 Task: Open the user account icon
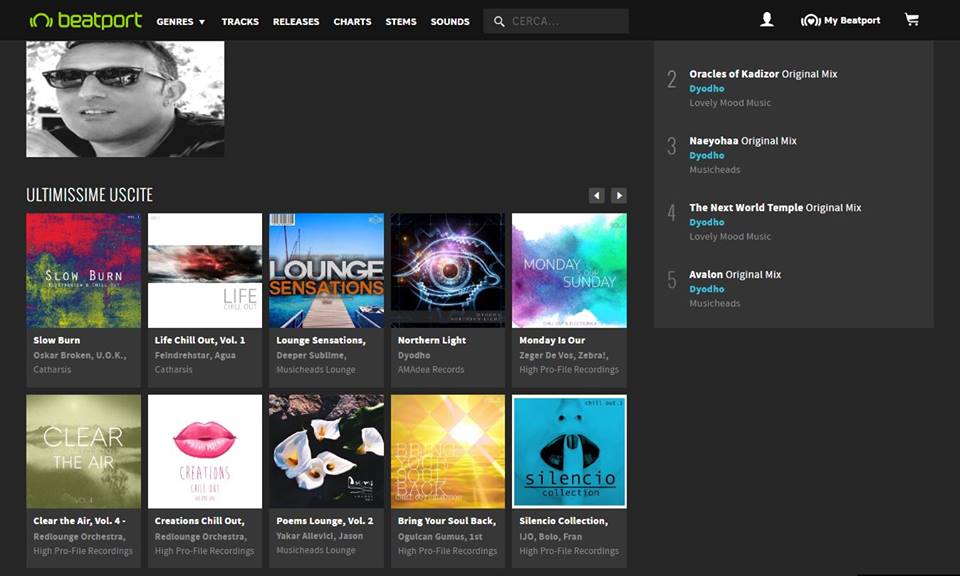[x=767, y=20]
